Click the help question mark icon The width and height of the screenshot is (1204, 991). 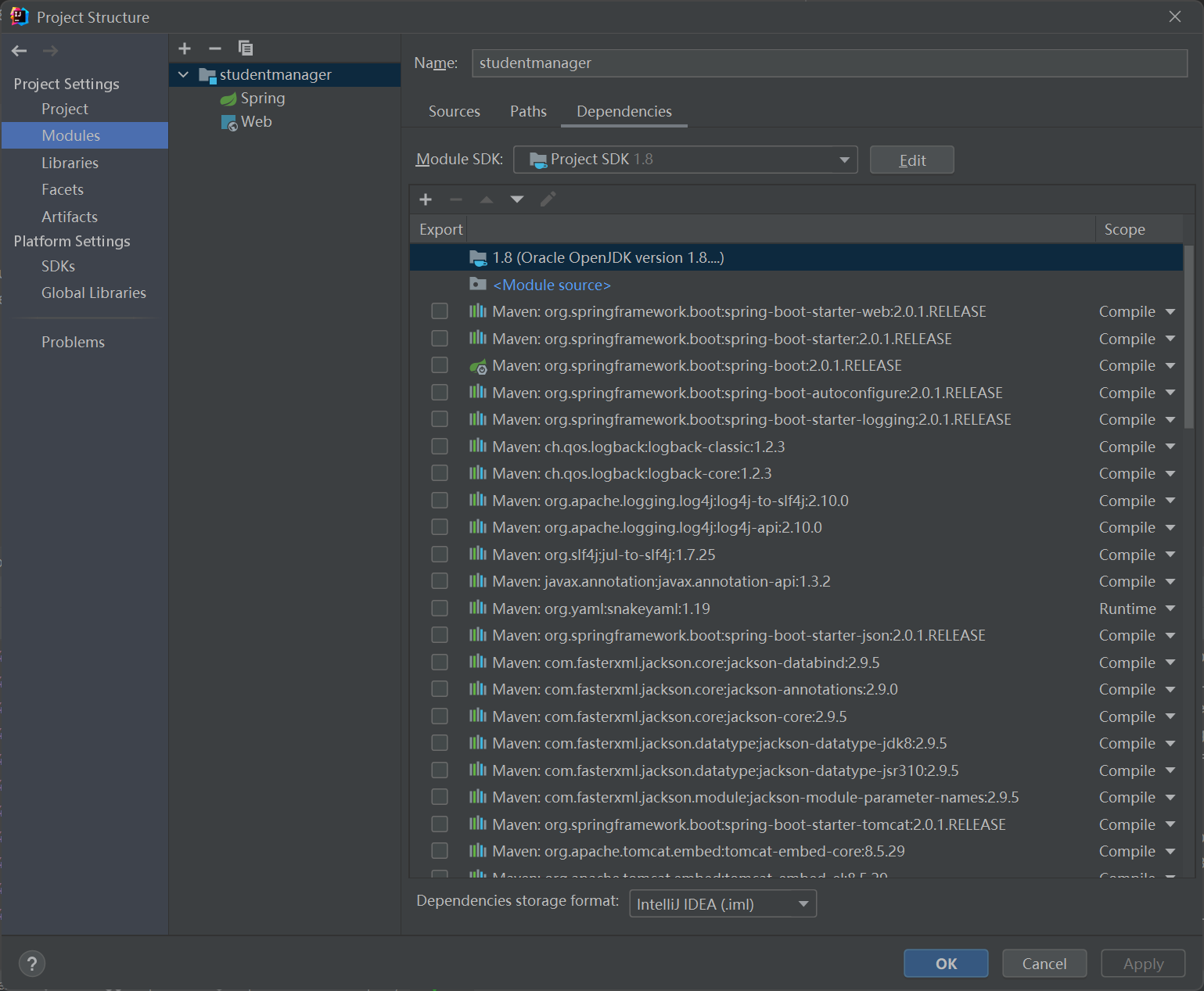(32, 964)
